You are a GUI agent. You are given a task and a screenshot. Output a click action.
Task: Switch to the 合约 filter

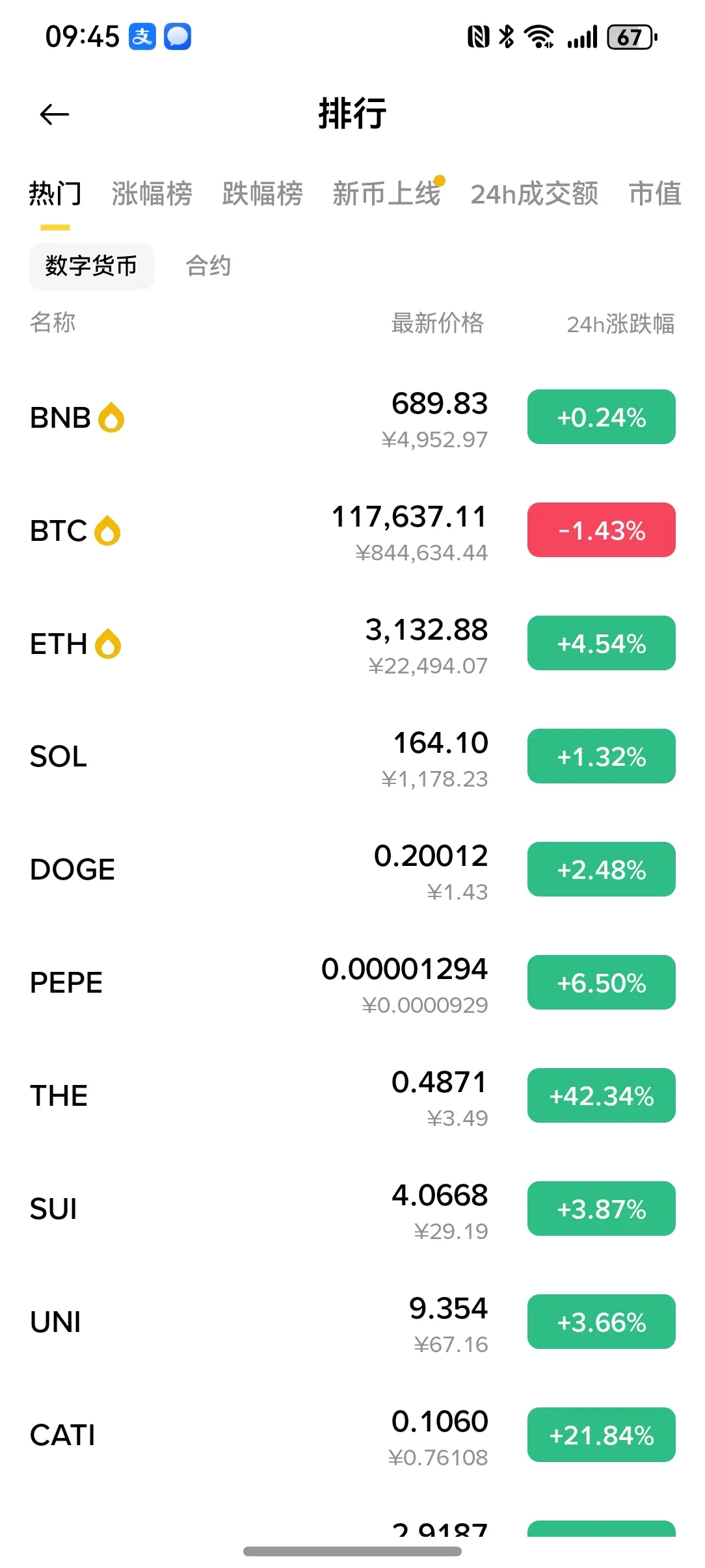(208, 266)
